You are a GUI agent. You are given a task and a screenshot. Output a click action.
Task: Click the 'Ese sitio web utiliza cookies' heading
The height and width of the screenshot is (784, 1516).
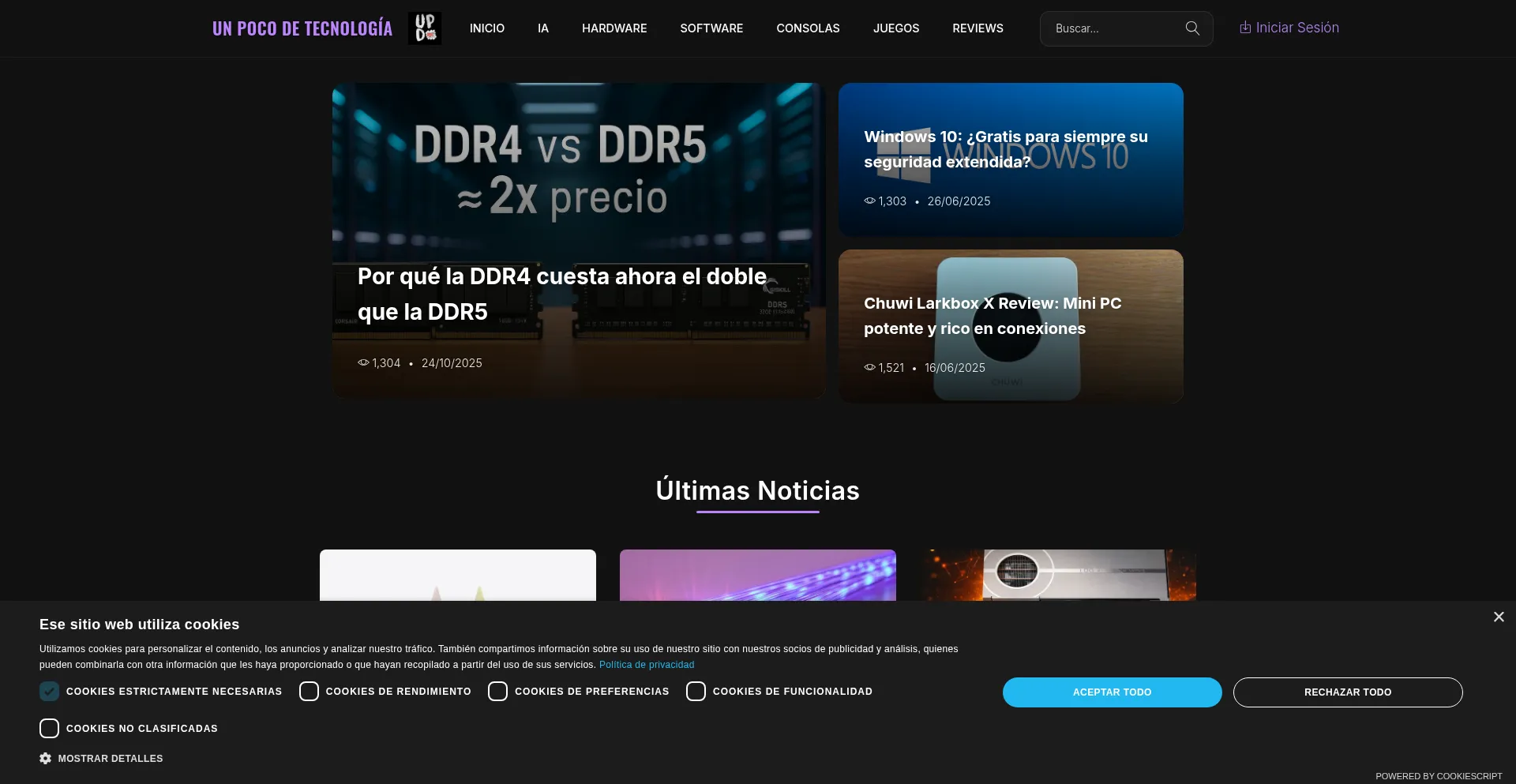pos(139,625)
